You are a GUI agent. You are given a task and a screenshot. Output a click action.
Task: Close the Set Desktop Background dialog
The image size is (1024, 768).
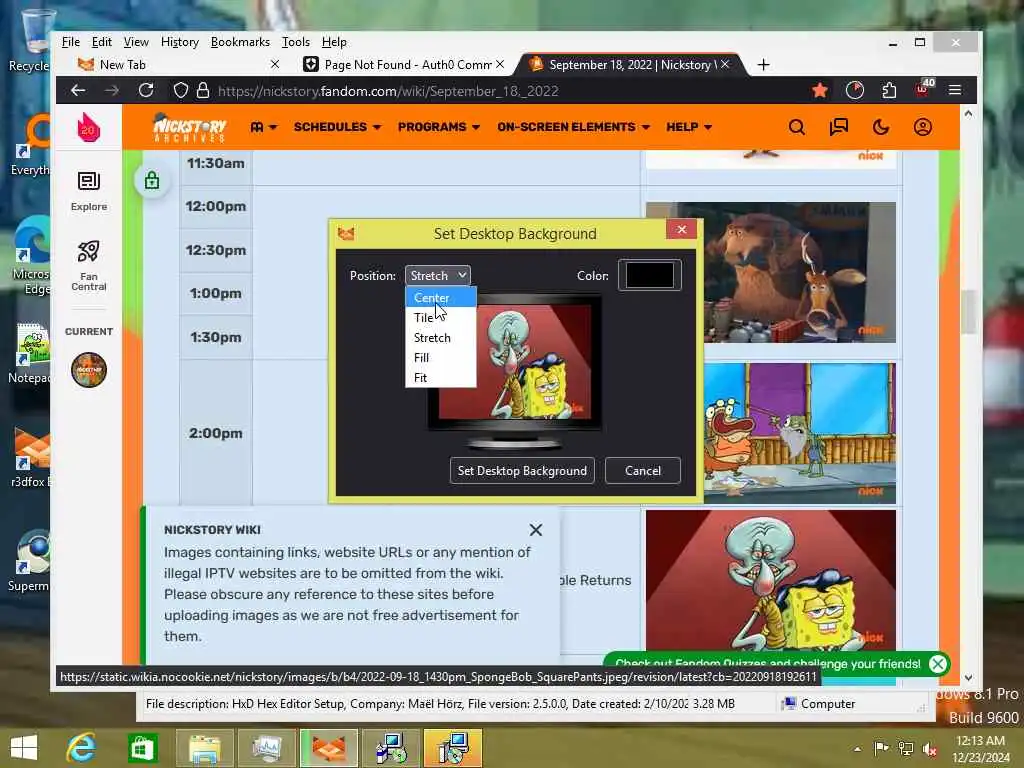coord(682,229)
